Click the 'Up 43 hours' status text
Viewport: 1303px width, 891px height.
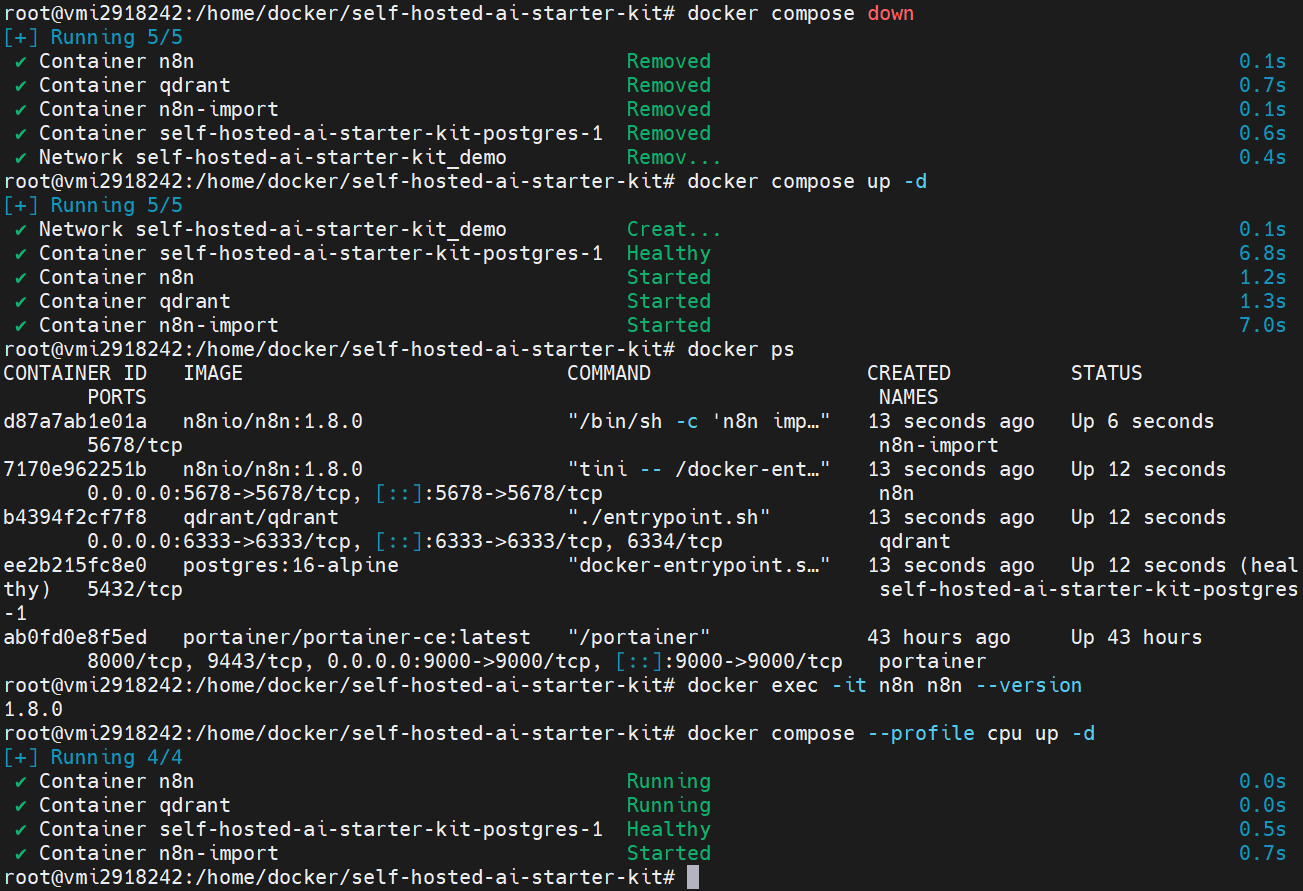[x=1136, y=637]
